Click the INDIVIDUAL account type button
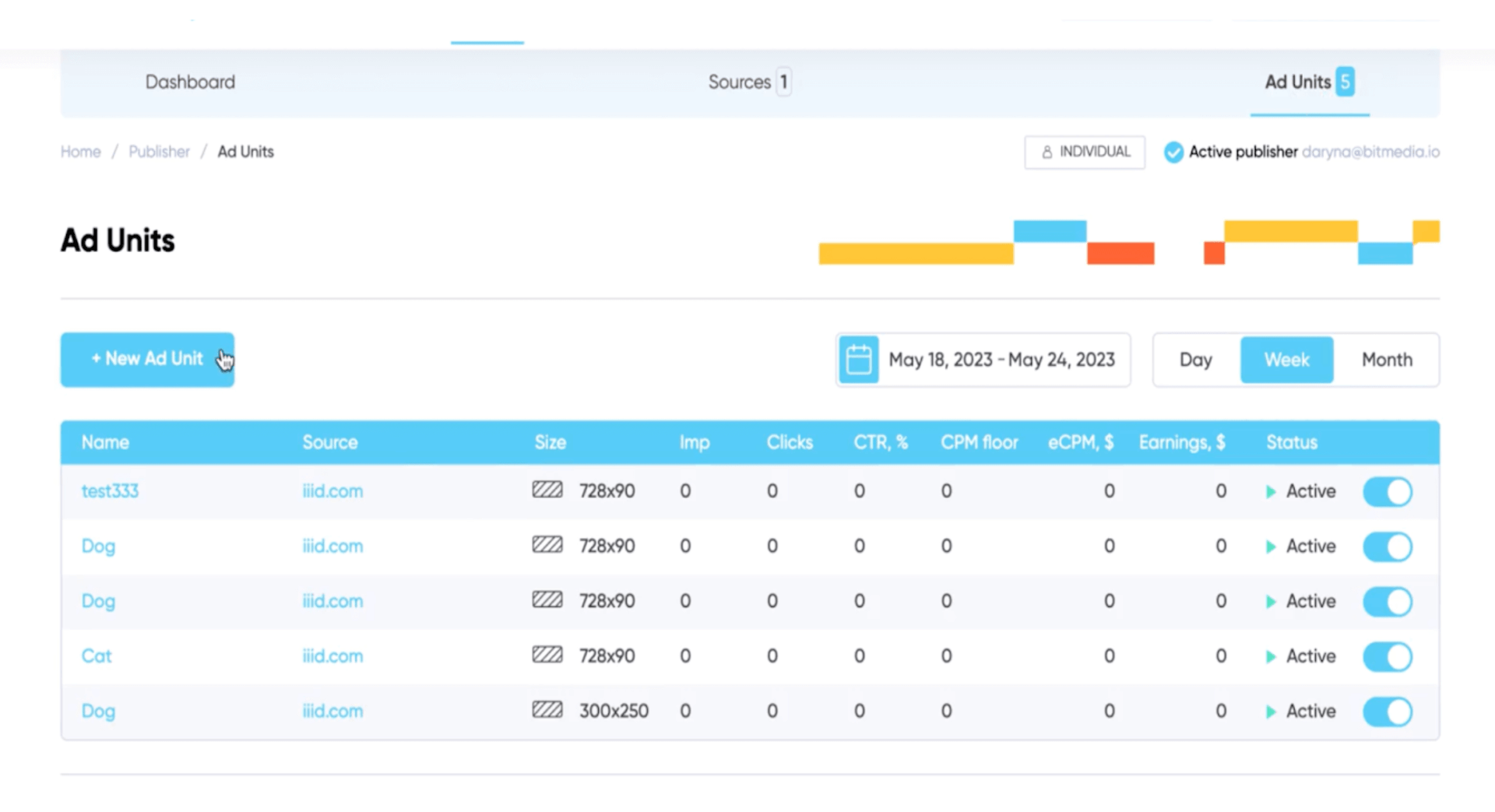Viewport: 1495px width, 812px height. (1085, 152)
